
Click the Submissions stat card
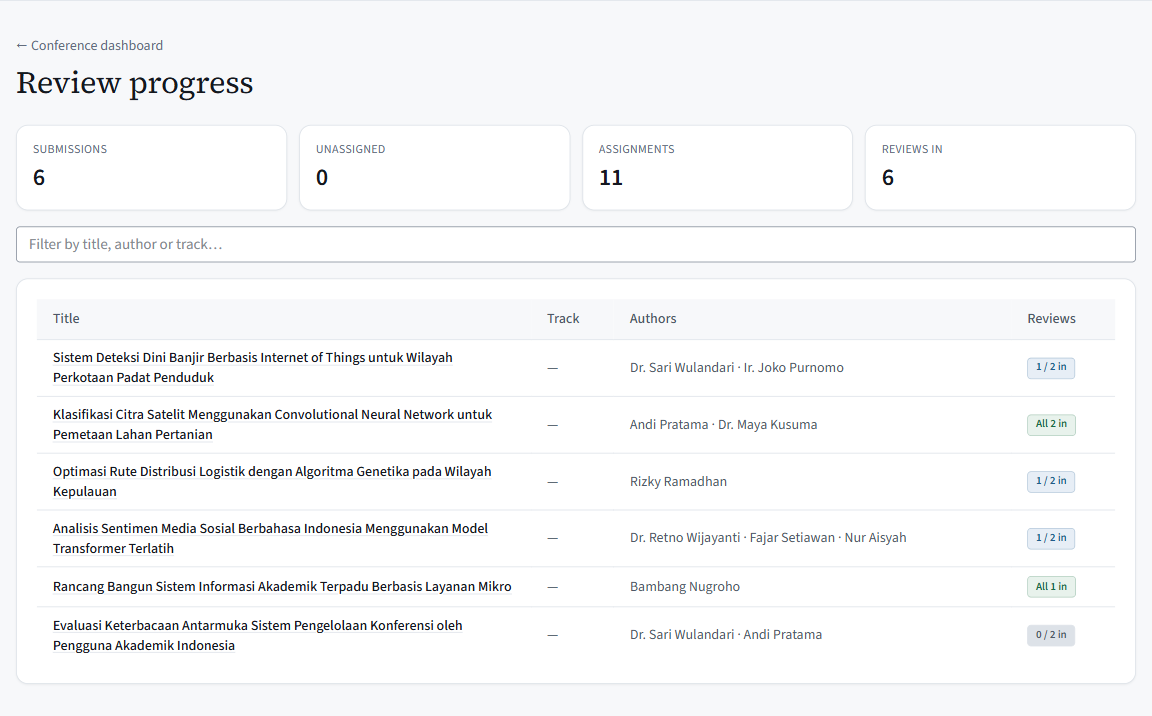pos(151,167)
